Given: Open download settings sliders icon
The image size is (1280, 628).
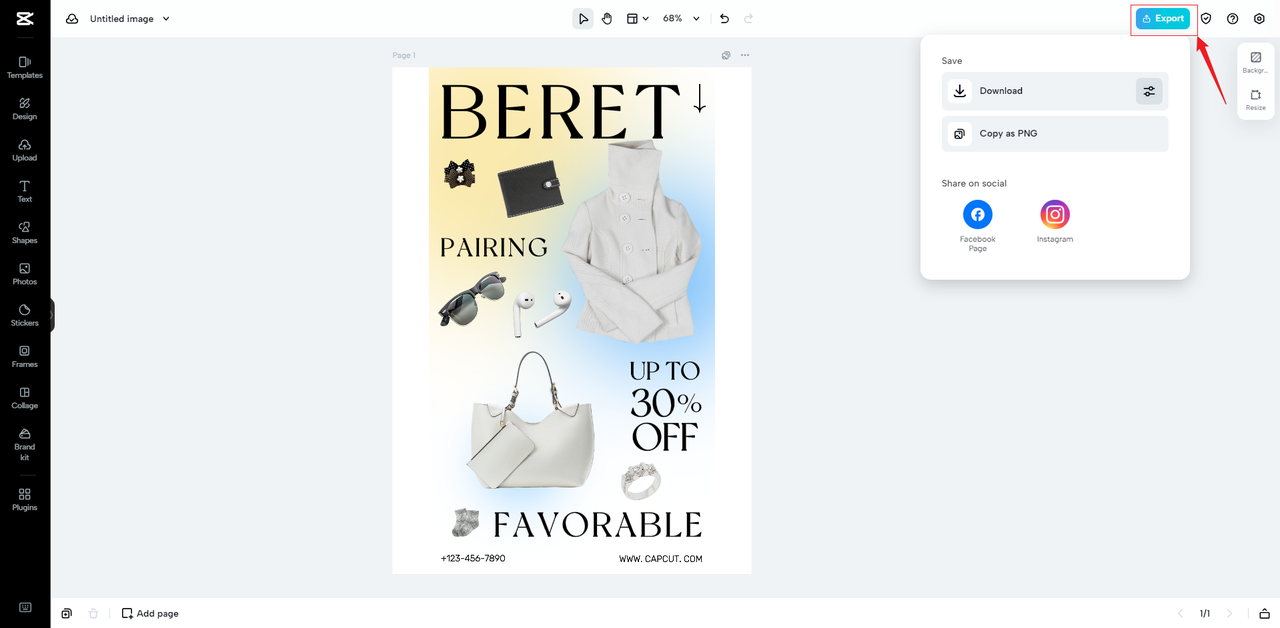Looking at the screenshot, I should (x=1149, y=91).
